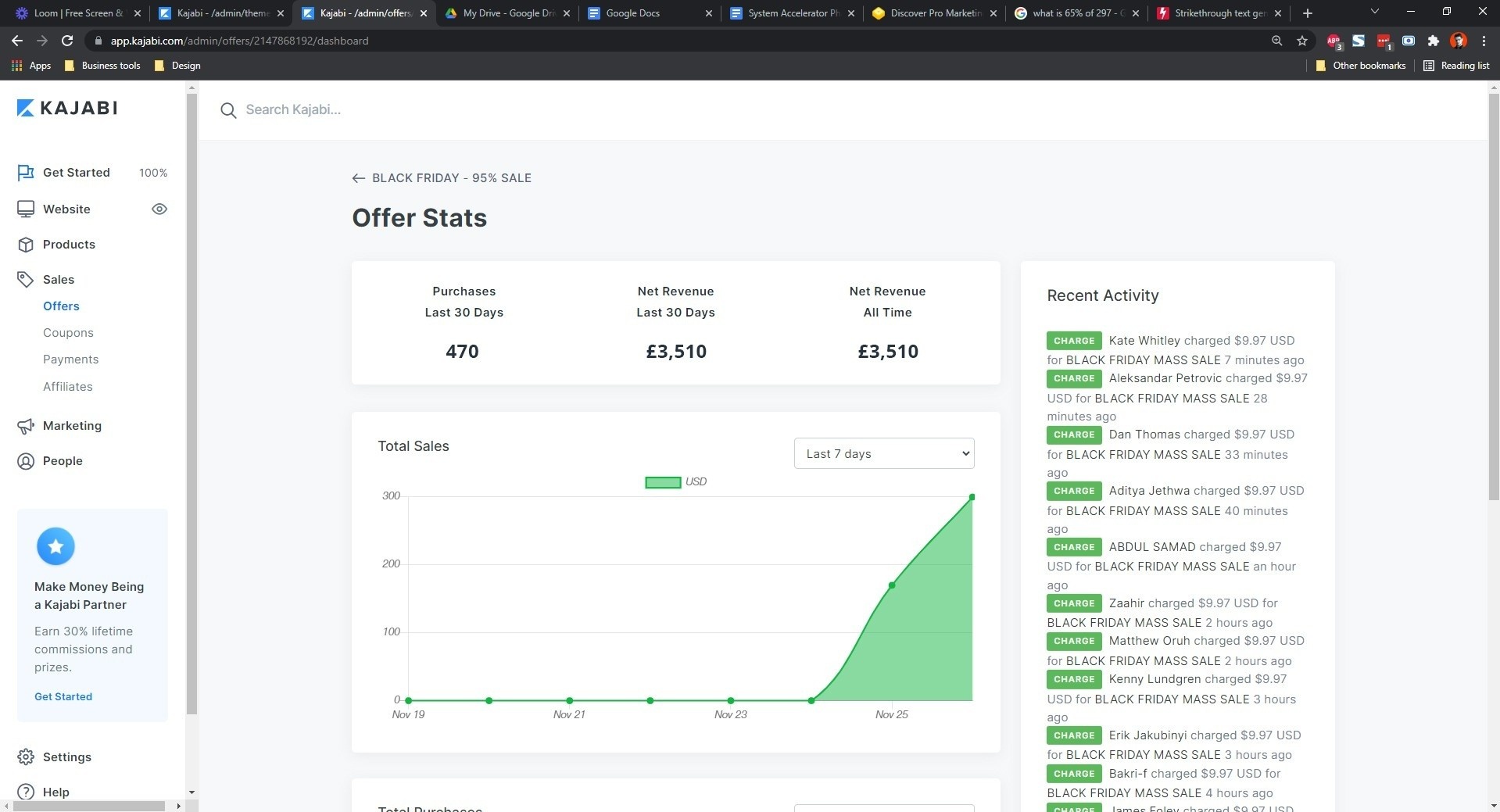Open a new browser tab
This screenshot has width=1500, height=812.
pyautogui.click(x=1307, y=13)
